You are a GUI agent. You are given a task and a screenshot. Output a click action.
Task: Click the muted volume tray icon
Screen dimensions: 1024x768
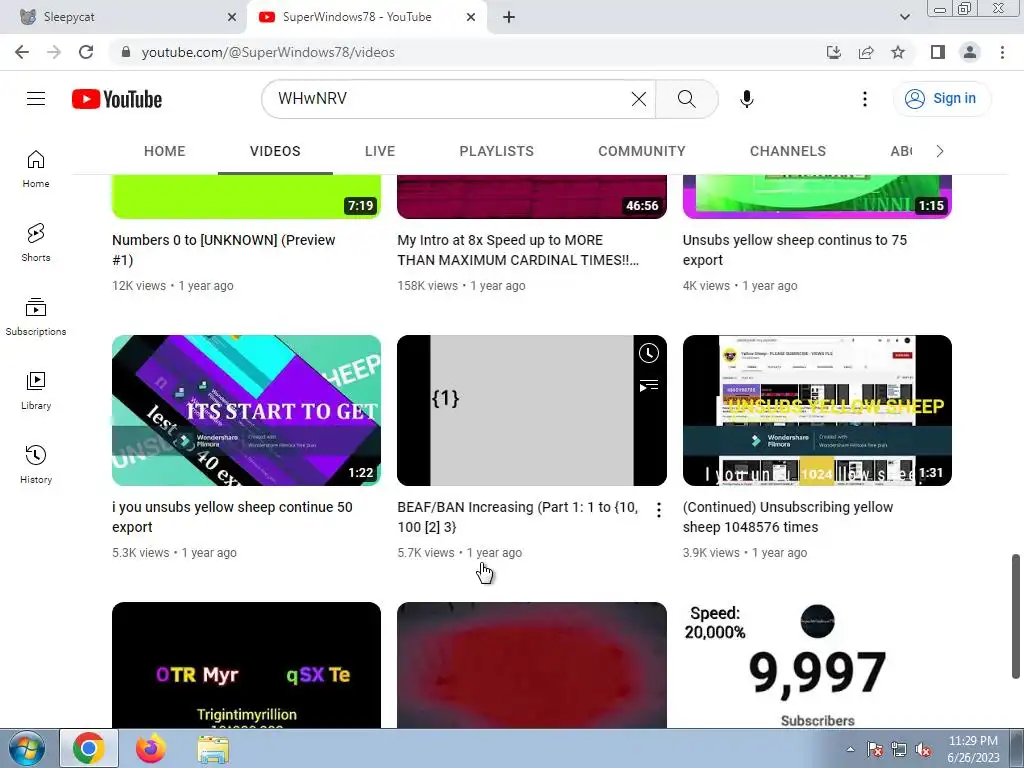923,750
